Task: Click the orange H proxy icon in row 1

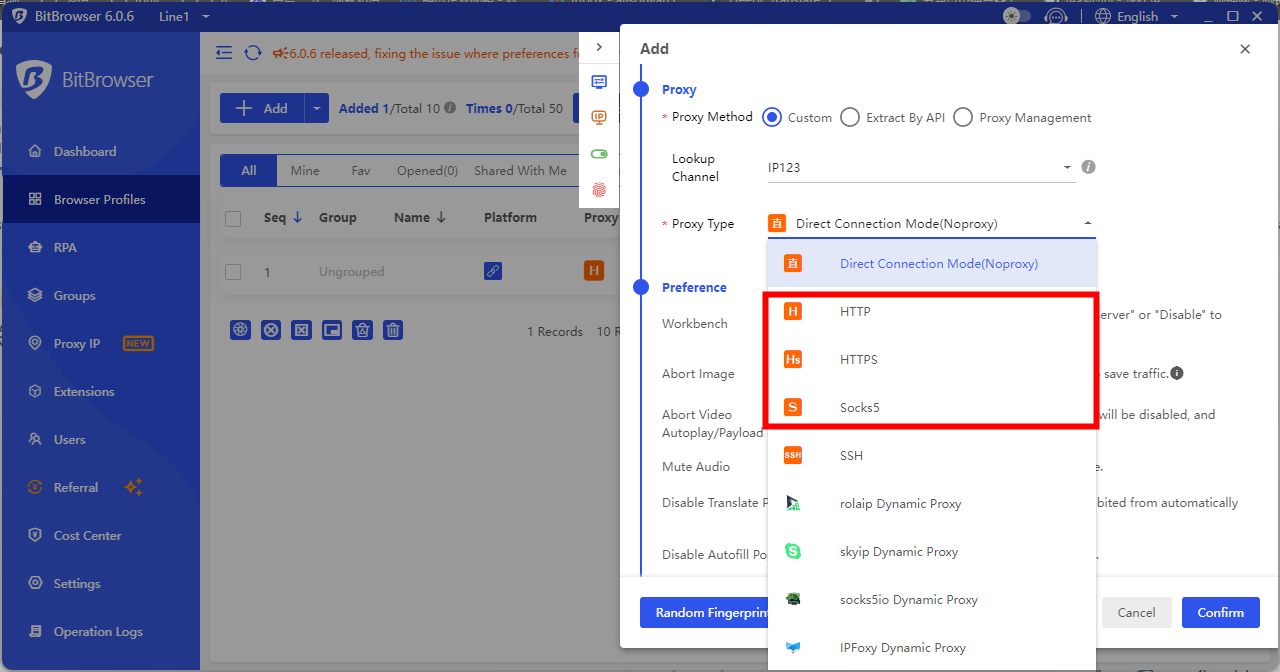Action: coord(594,271)
